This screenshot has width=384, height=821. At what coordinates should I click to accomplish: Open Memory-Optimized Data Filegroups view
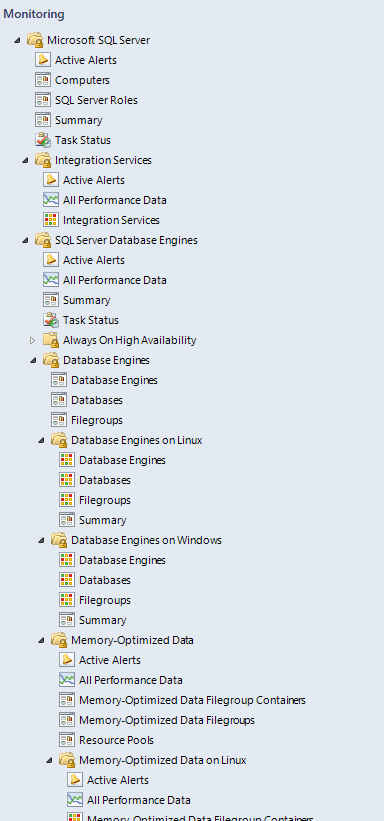(x=167, y=720)
